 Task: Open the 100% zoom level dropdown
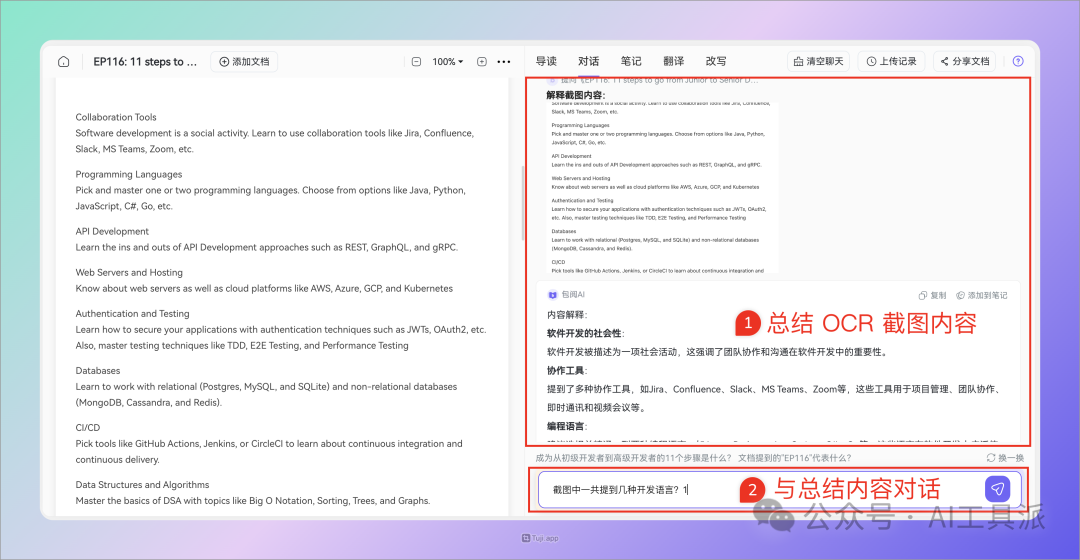[x=447, y=62]
